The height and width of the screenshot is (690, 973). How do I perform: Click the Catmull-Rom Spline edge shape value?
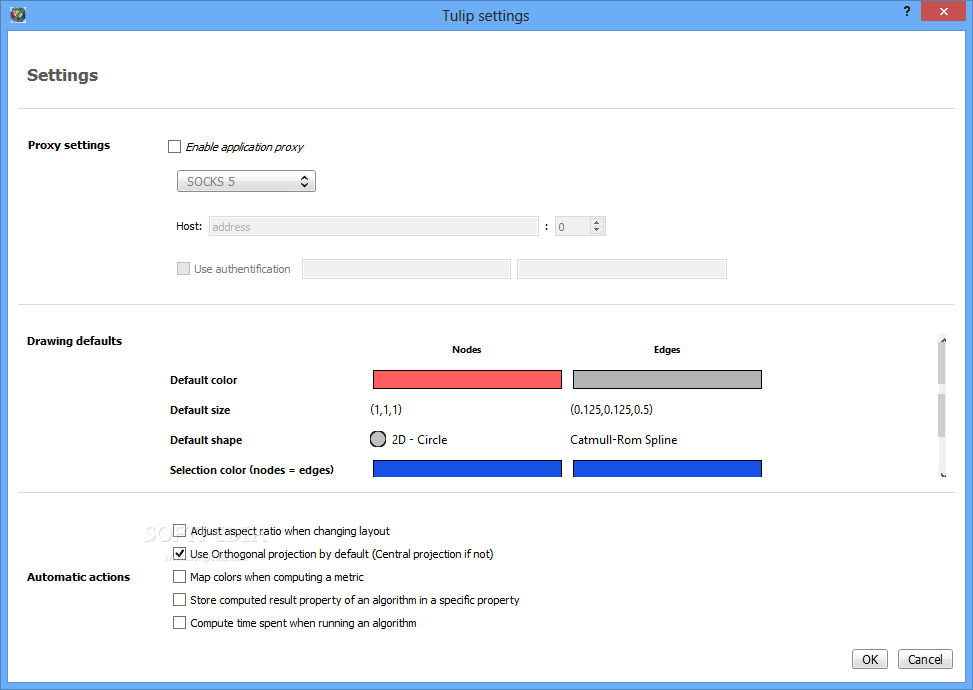(x=624, y=439)
